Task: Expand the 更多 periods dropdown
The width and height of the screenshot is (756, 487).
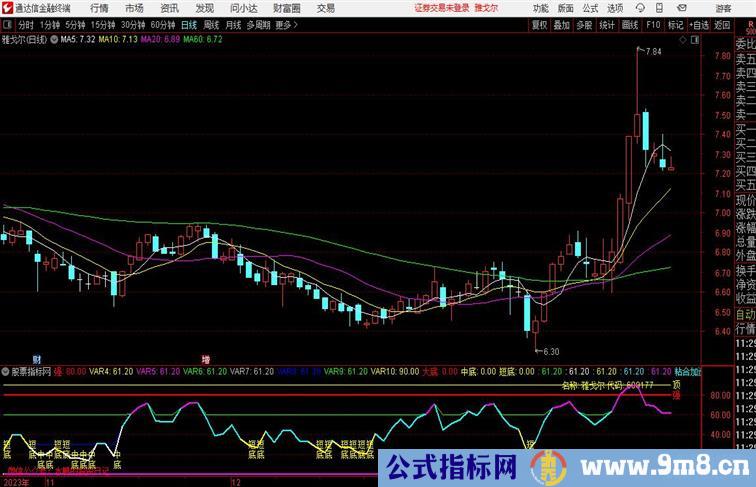Action: point(287,24)
